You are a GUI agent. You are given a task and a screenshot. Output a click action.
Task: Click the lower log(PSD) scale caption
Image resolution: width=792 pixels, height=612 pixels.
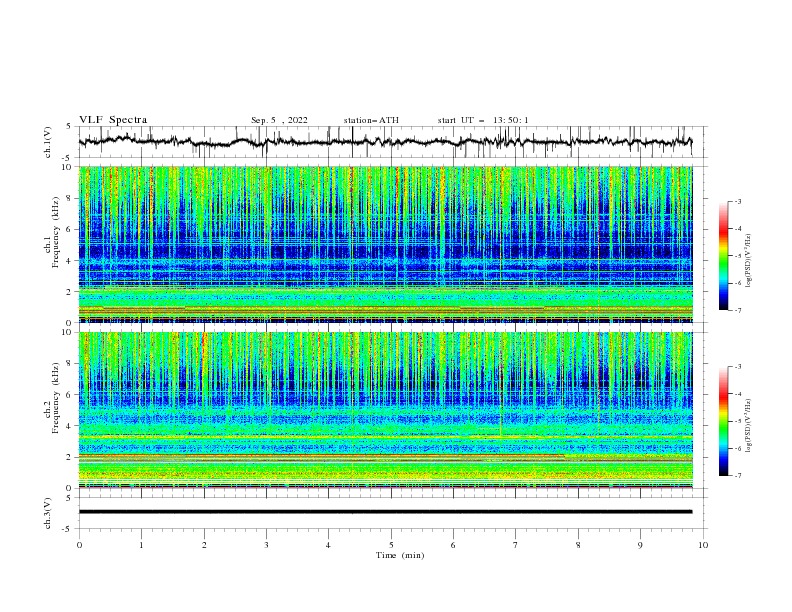click(x=749, y=425)
